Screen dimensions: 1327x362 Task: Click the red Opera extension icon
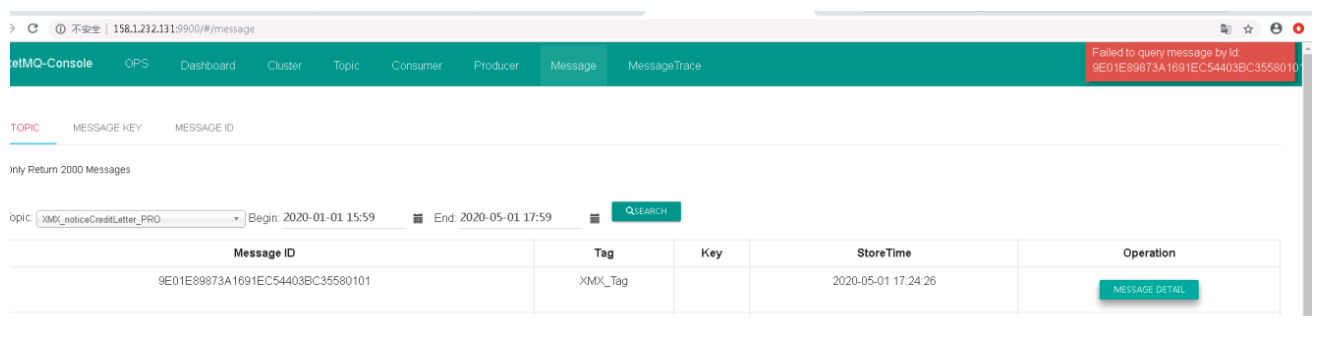click(1299, 29)
